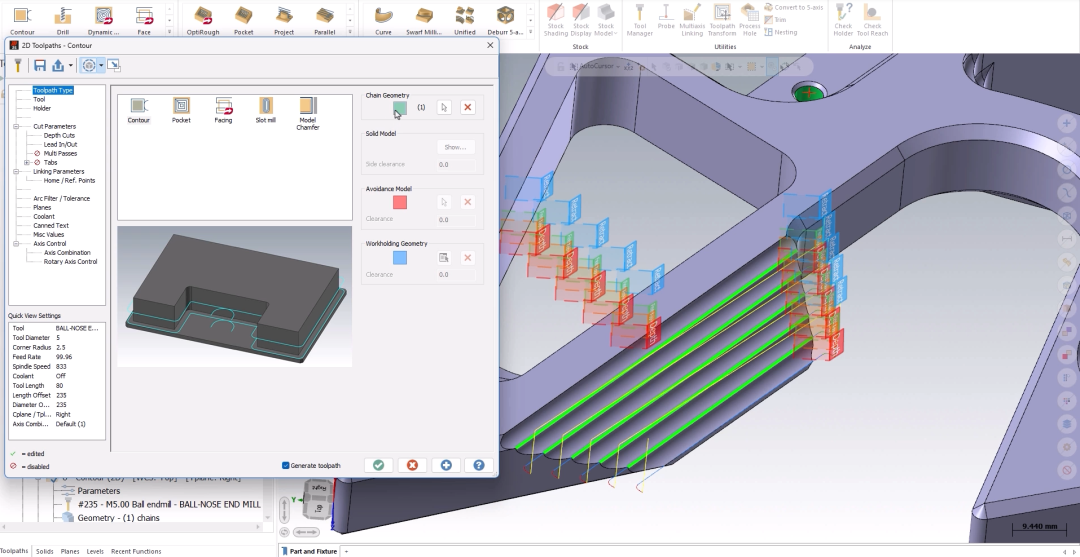Screen dimensions: 1080x557
Task: Click the Pocket icon in the 3D ribbon gallery
Action: (243, 20)
